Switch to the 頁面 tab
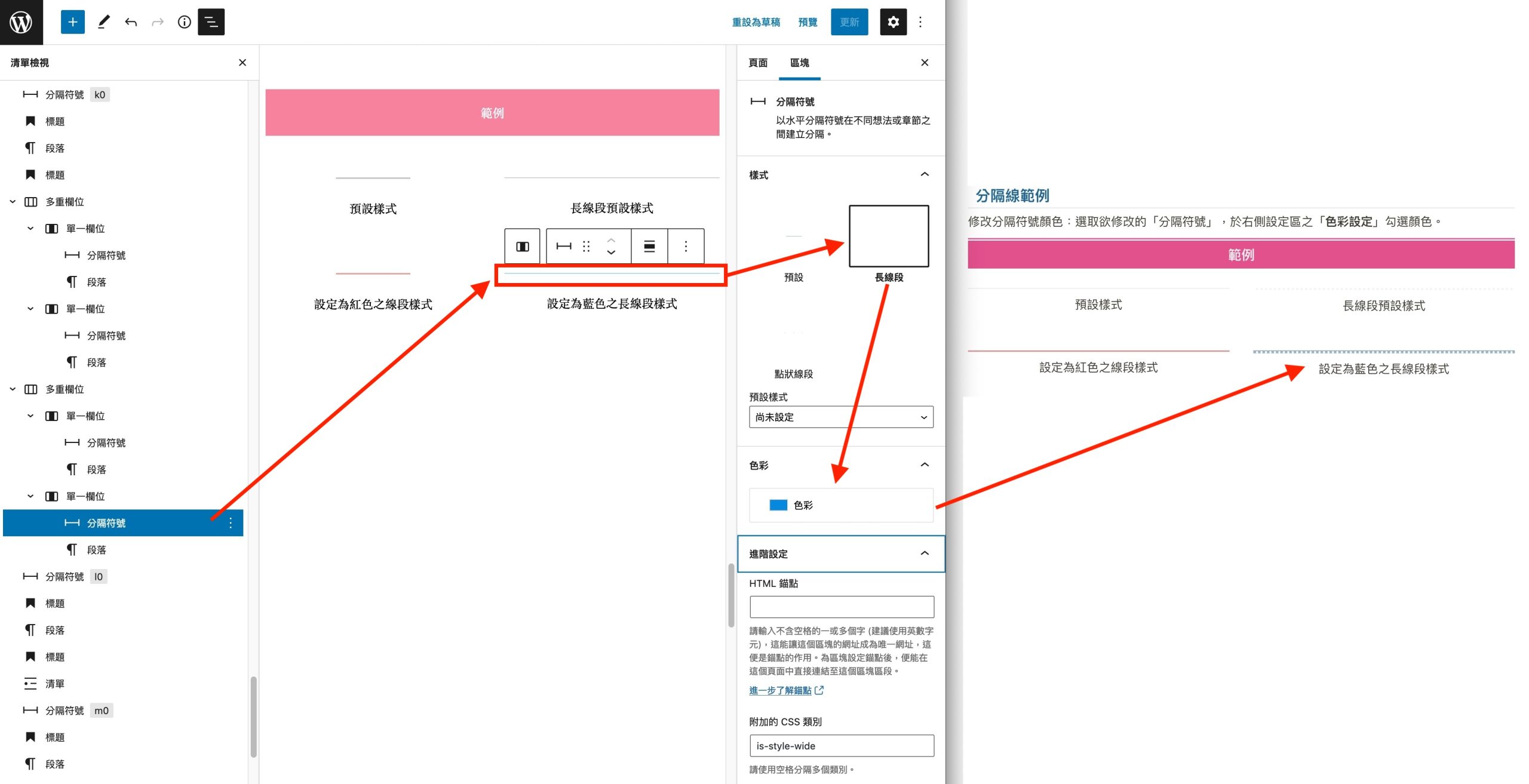This screenshot has height=784, width=1529. (x=758, y=63)
